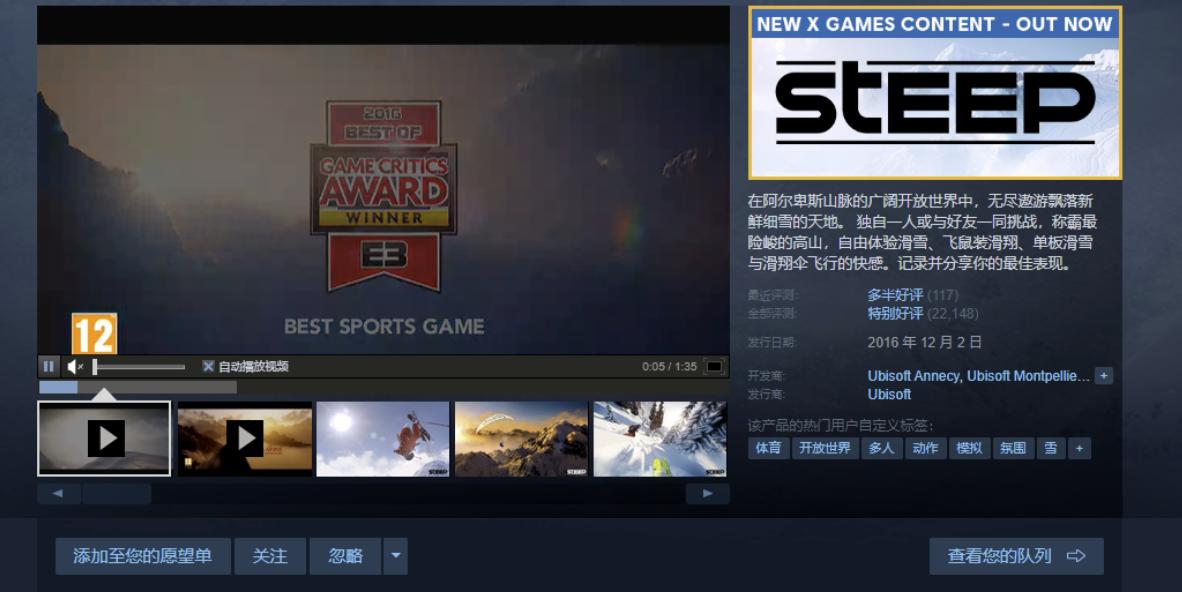Click the release date 2016 年 12 月 2 日
The image size is (1182, 592).
925,342
